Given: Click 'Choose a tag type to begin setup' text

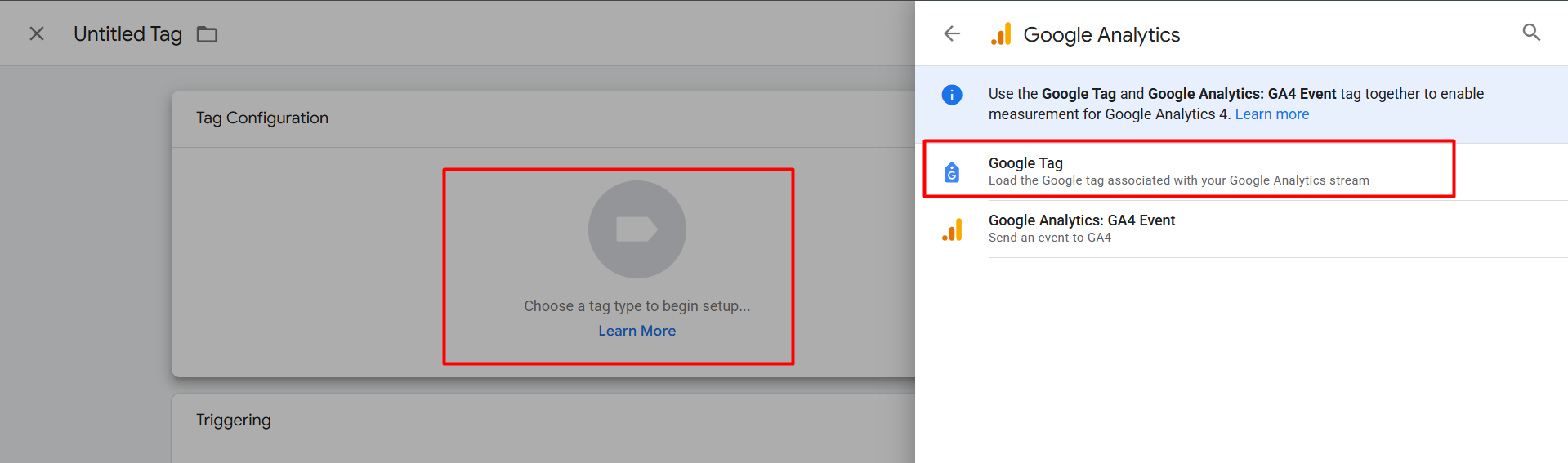Looking at the screenshot, I should click(637, 306).
